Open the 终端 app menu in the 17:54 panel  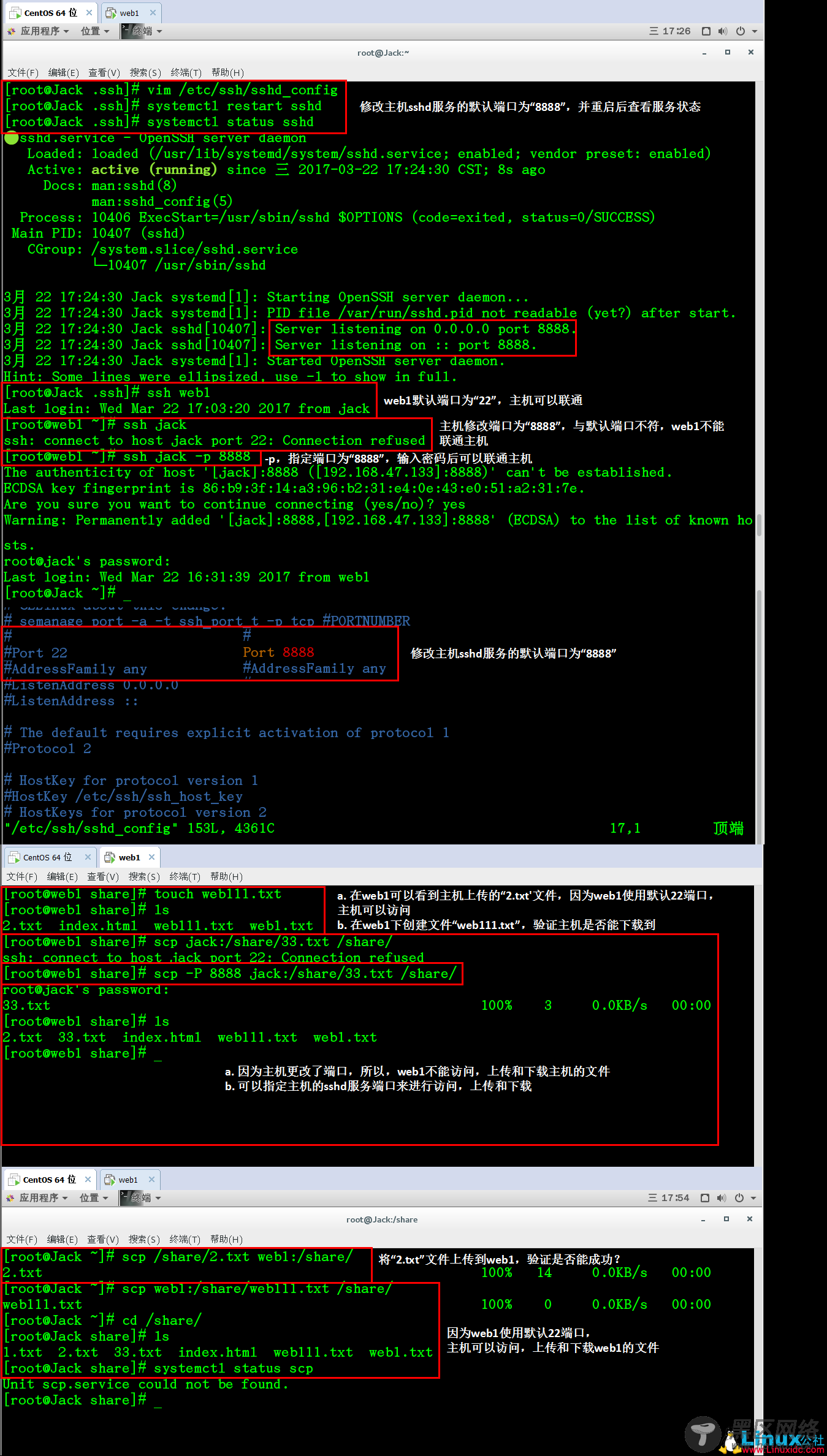146,1198
